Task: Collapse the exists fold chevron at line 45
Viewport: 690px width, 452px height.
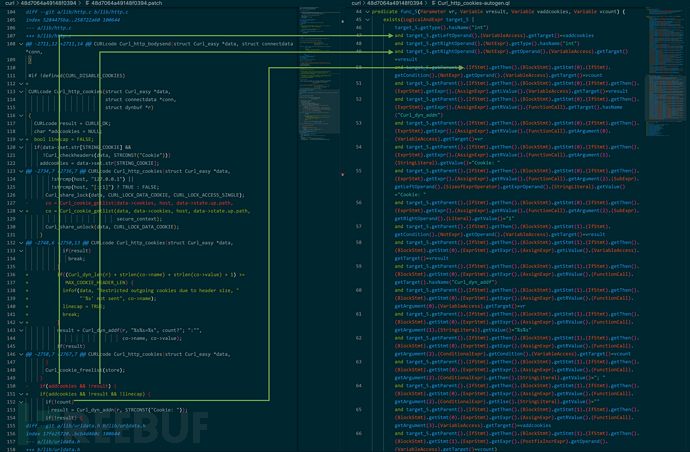Action: pyautogui.click(x=368, y=19)
